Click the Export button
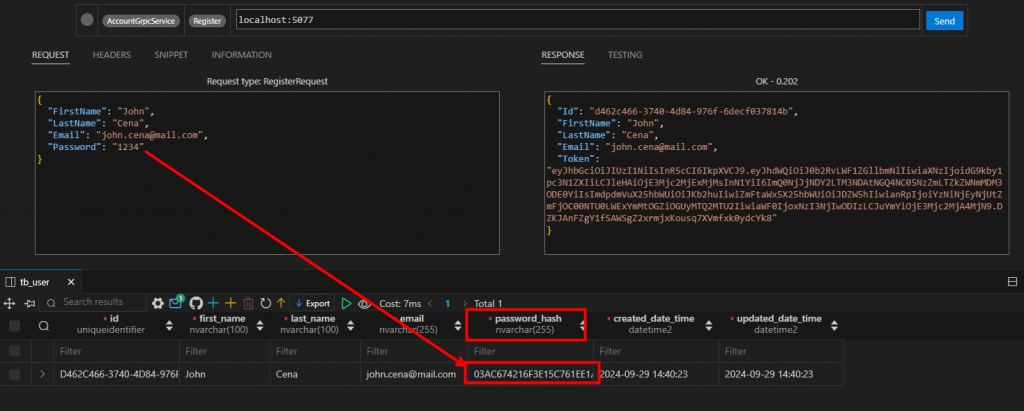The image size is (1024, 411). [x=312, y=303]
